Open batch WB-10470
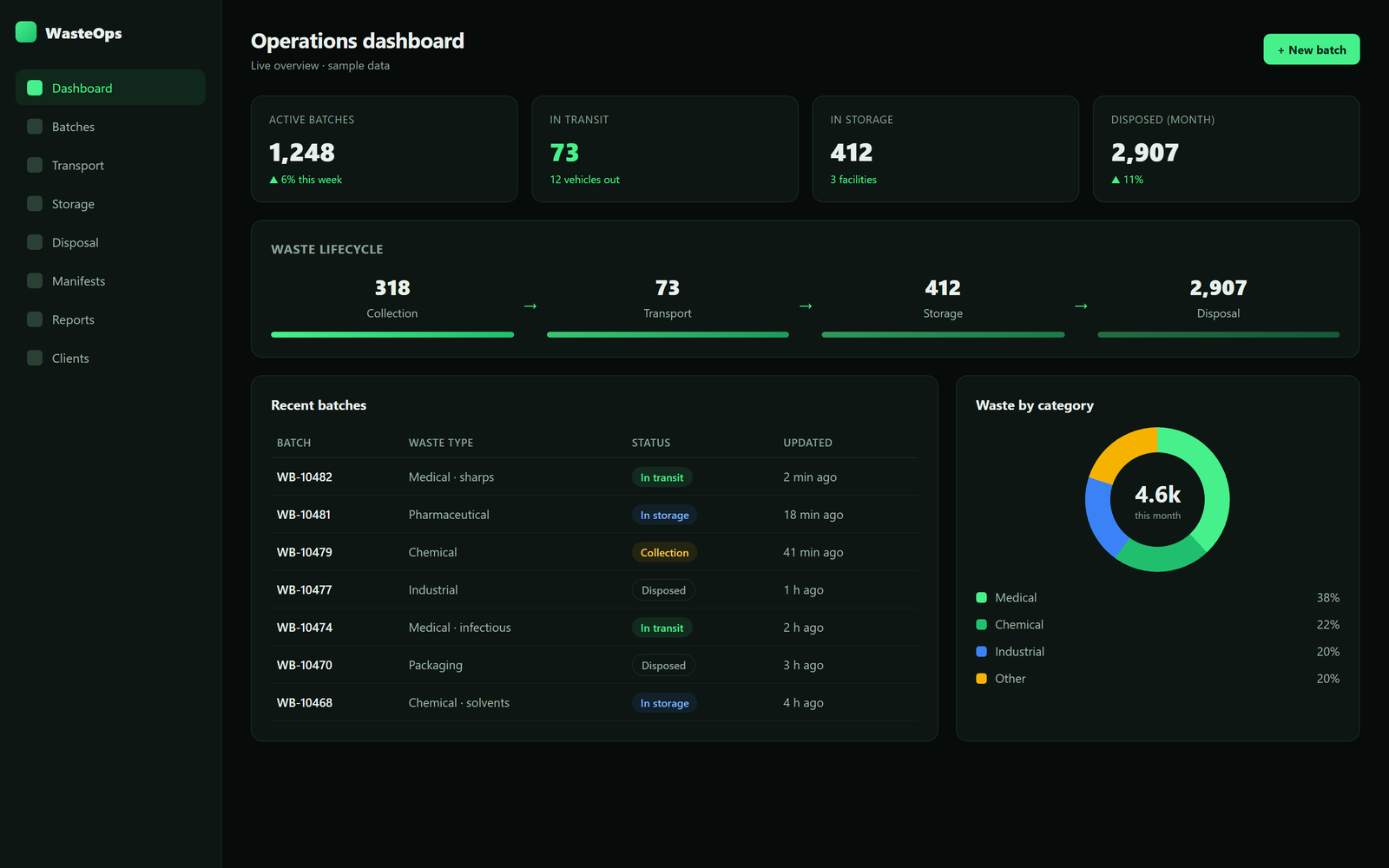Image resolution: width=1389 pixels, height=868 pixels. point(305,665)
